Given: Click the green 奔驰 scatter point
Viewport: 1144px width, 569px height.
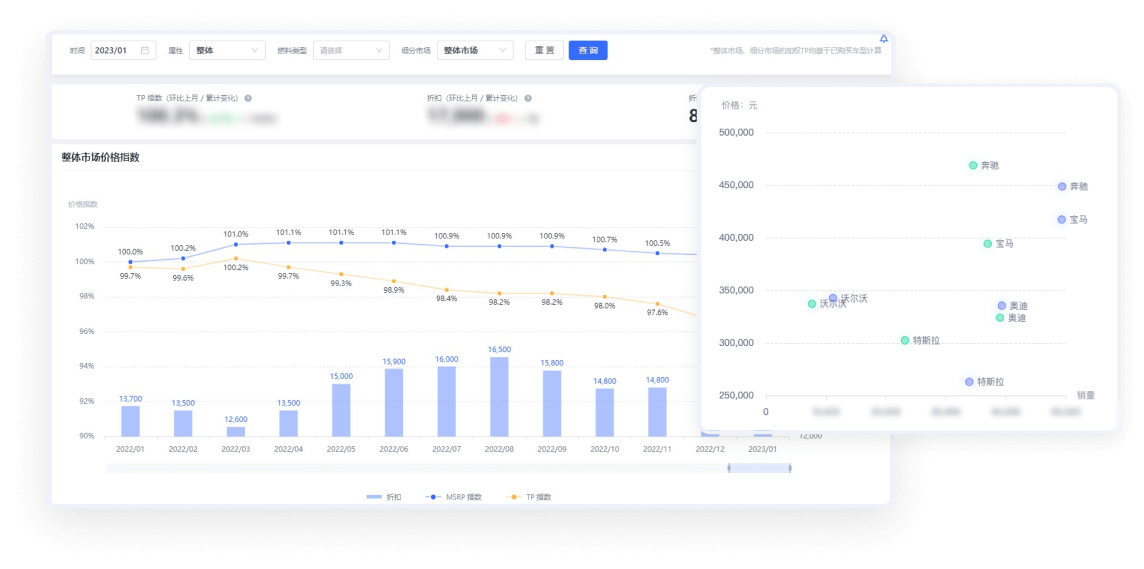Looking at the screenshot, I should [x=973, y=165].
